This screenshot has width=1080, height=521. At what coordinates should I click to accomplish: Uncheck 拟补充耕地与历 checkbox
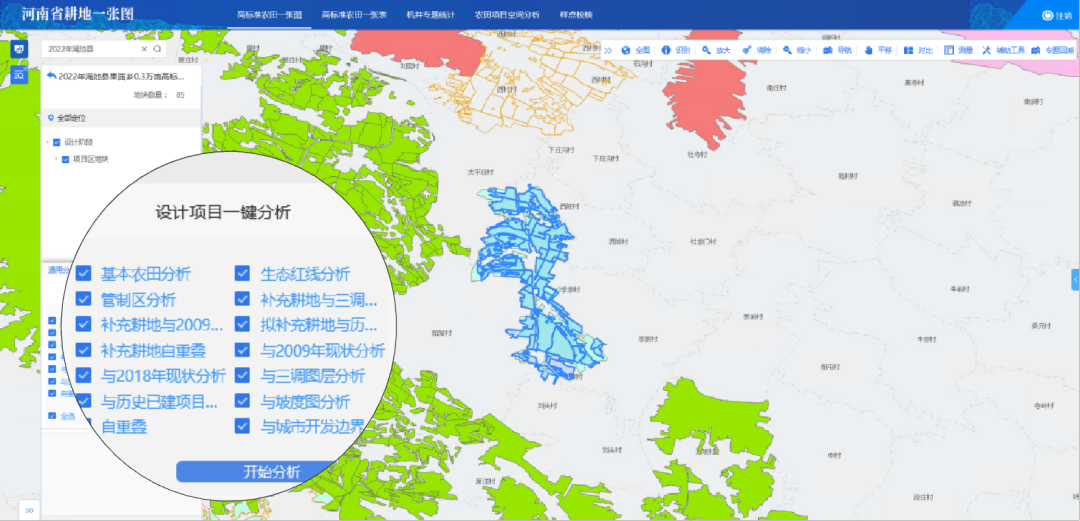coord(242,324)
